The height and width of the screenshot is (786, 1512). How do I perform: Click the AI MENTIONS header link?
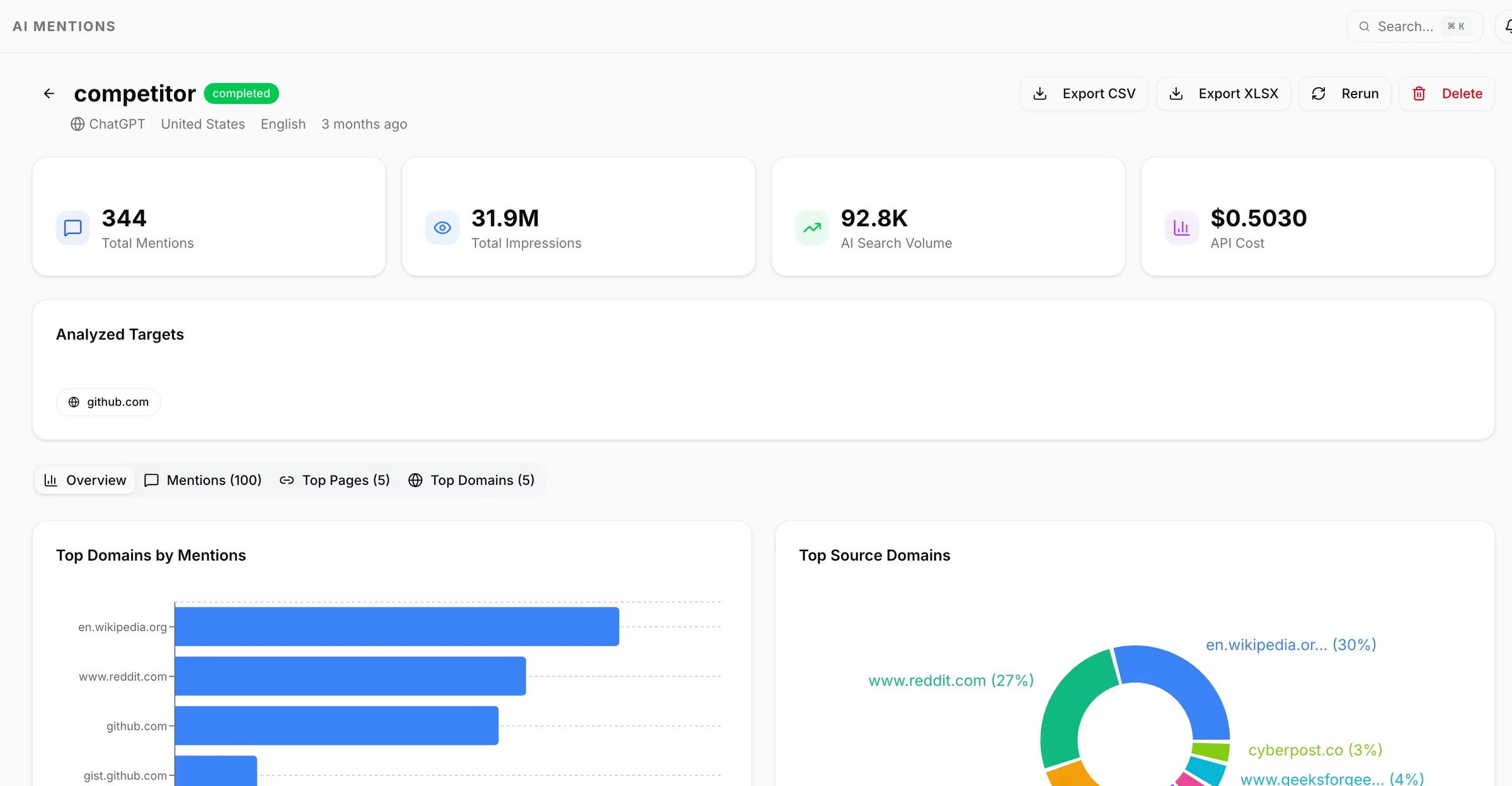[64, 26]
